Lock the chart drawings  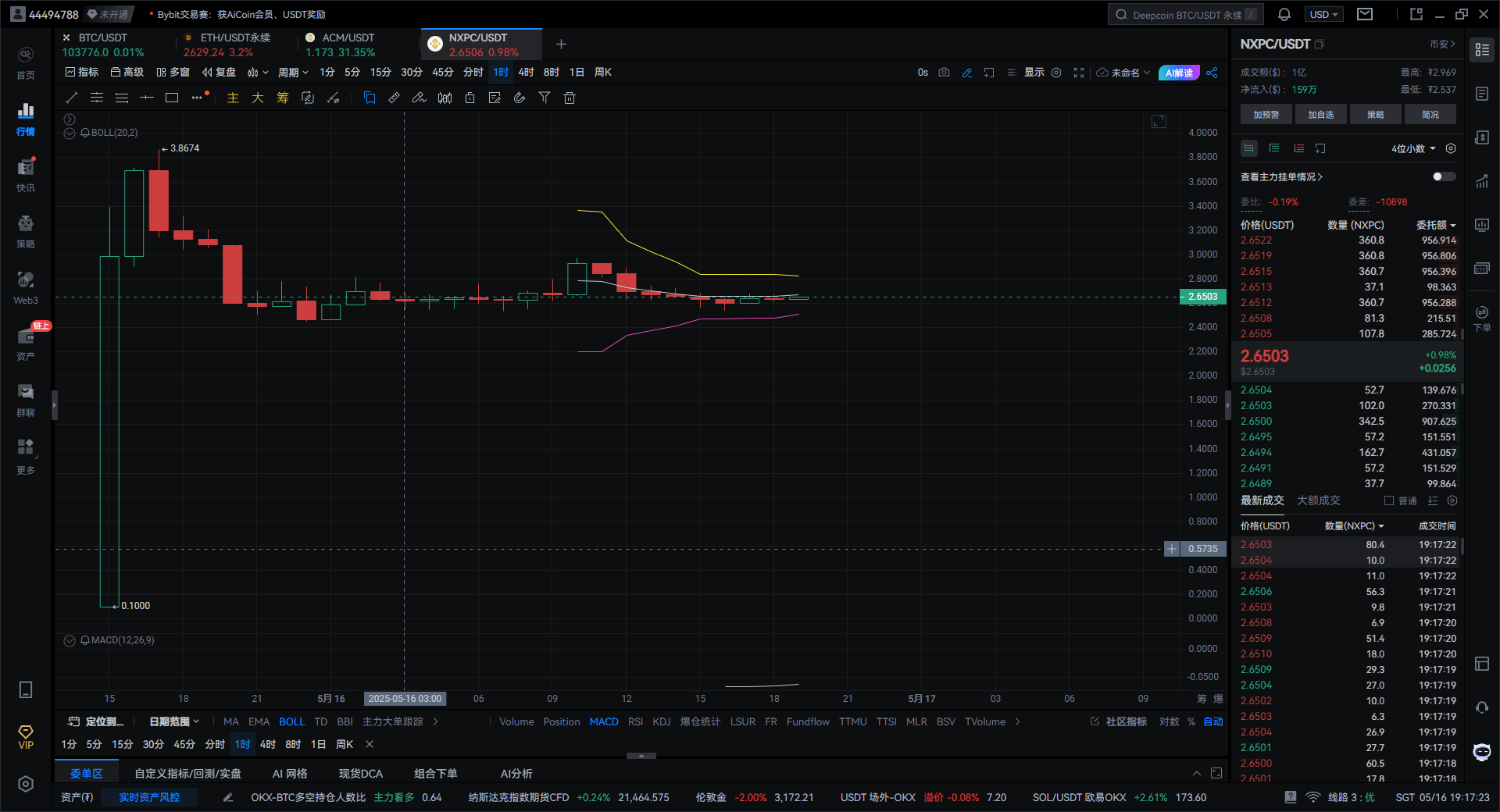(470, 98)
